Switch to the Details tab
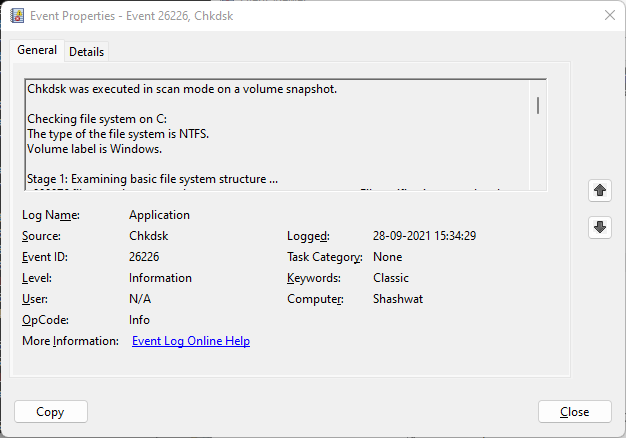 [x=86, y=52]
